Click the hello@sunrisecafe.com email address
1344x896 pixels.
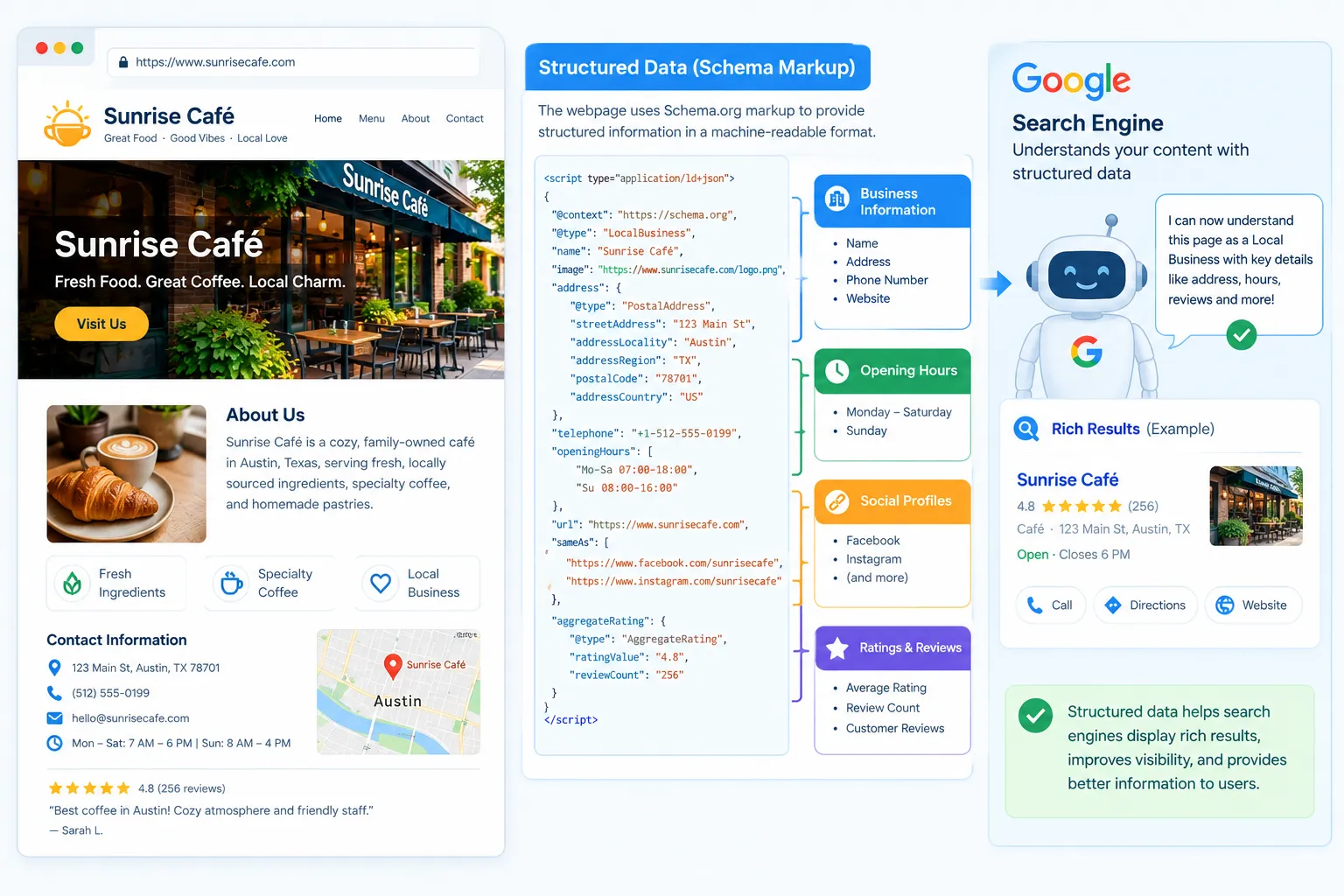tap(130, 718)
